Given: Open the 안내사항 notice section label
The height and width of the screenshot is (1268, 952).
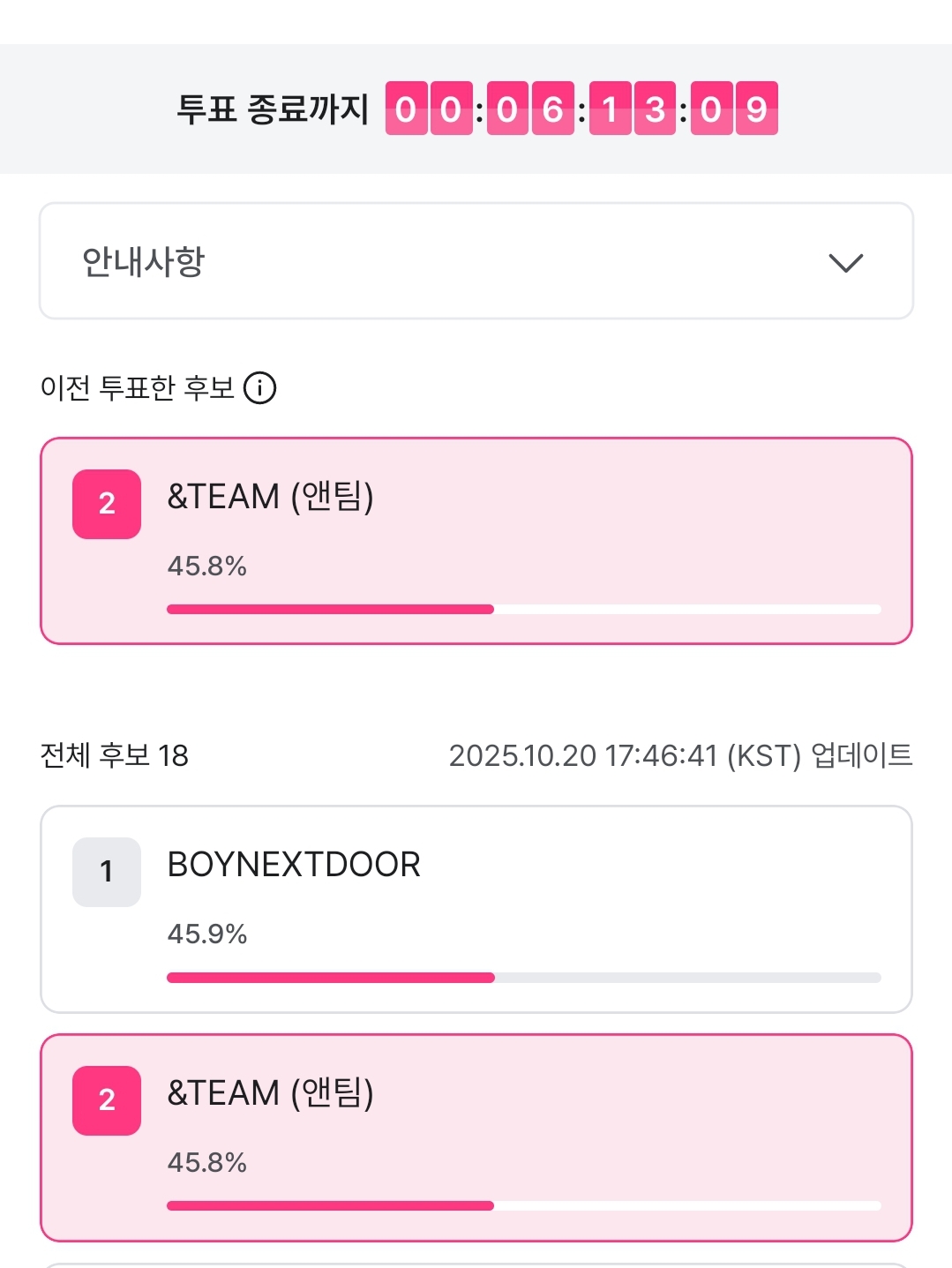Looking at the screenshot, I should (143, 261).
